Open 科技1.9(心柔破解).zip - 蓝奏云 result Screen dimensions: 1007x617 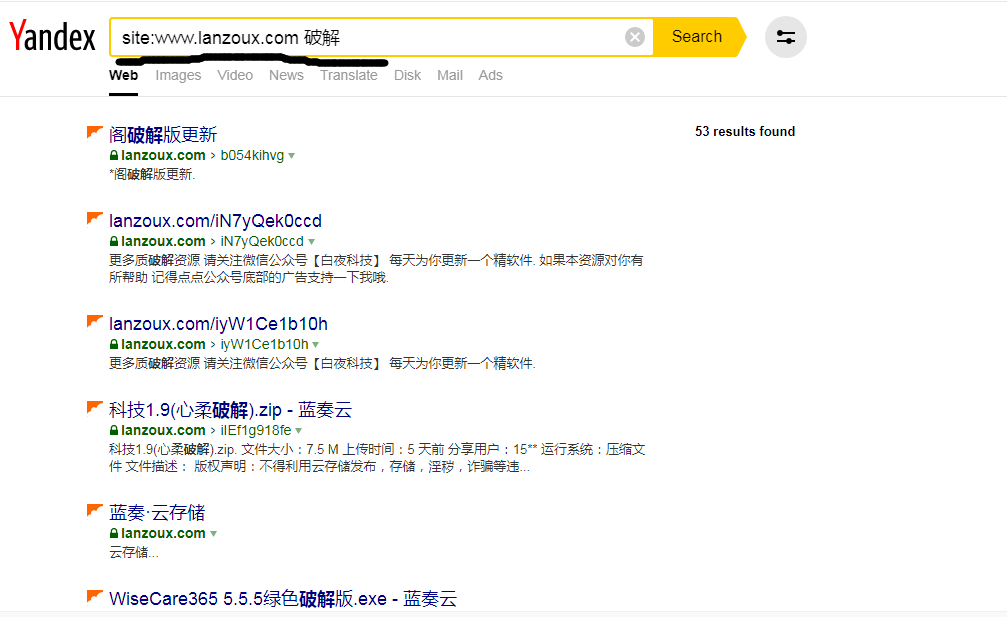pyautogui.click(x=231, y=410)
